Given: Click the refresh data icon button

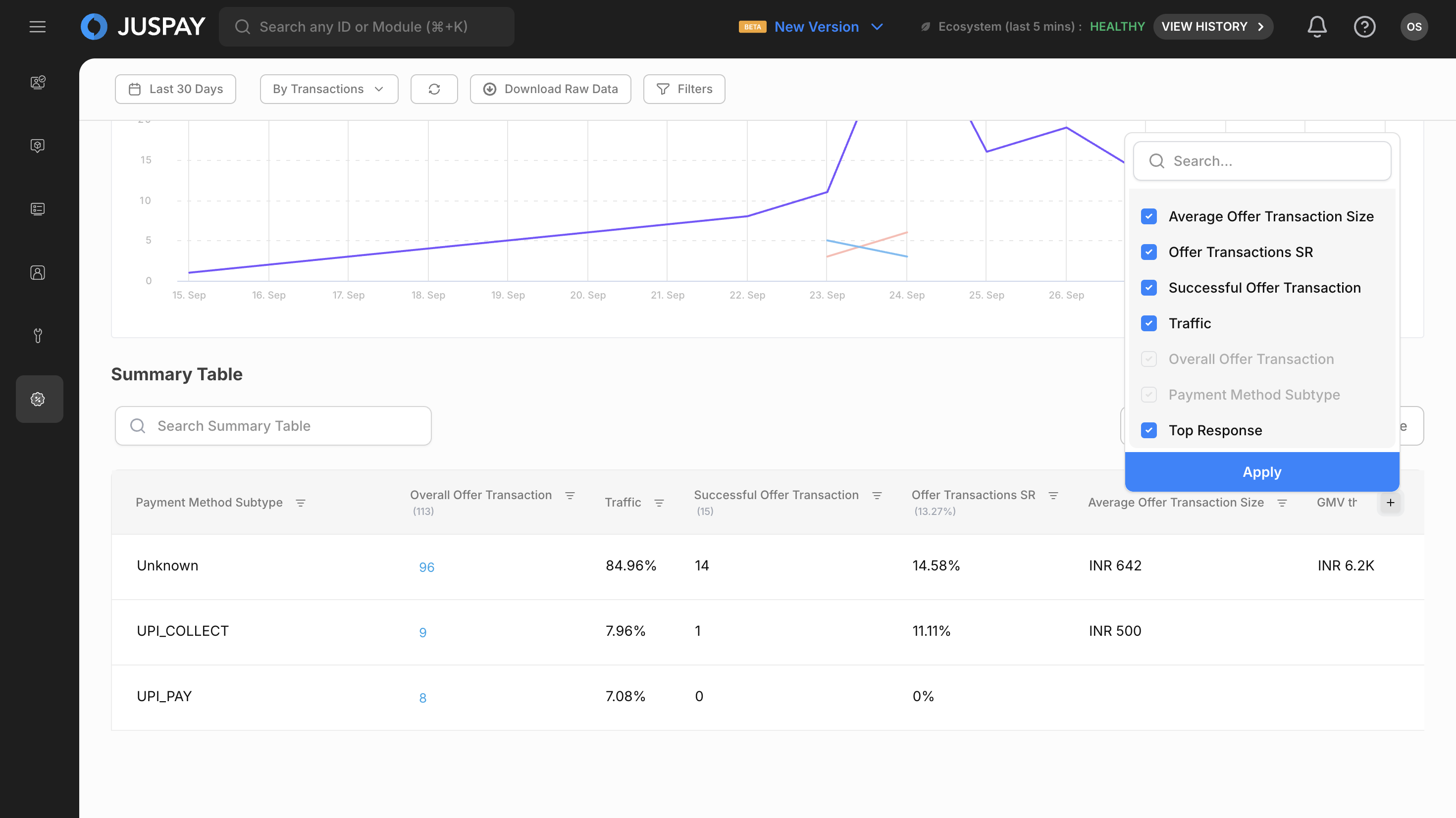Looking at the screenshot, I should [433, 89].
